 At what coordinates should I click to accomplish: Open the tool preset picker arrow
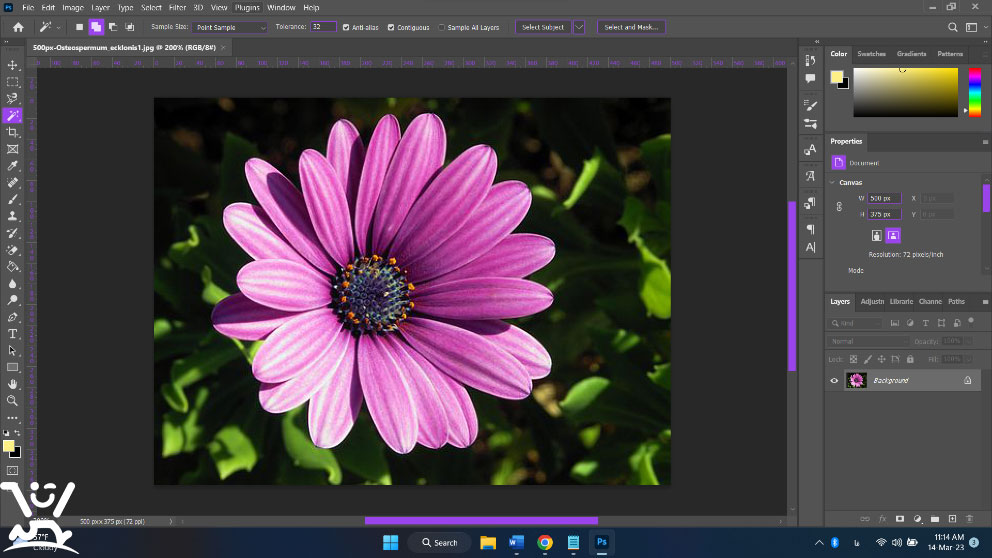[58, 27]
